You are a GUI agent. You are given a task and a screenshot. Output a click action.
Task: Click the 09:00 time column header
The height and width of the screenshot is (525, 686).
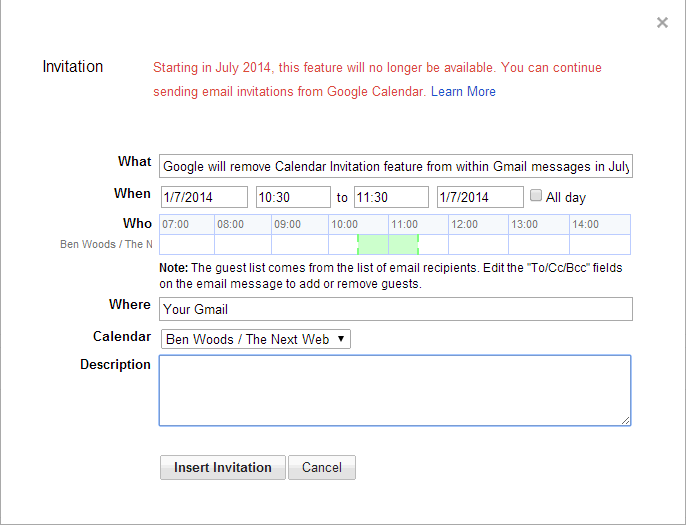click(300, 224)
